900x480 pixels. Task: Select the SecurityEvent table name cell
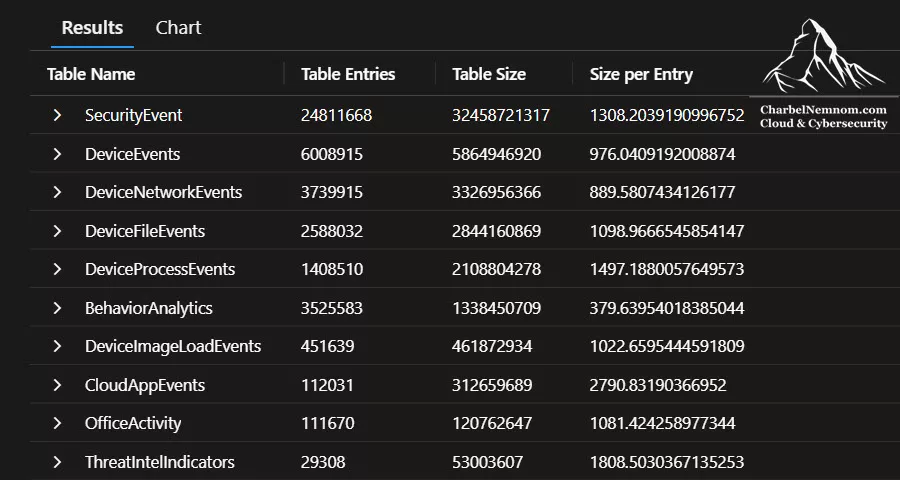pyautogui.click(x=134, y=115)
